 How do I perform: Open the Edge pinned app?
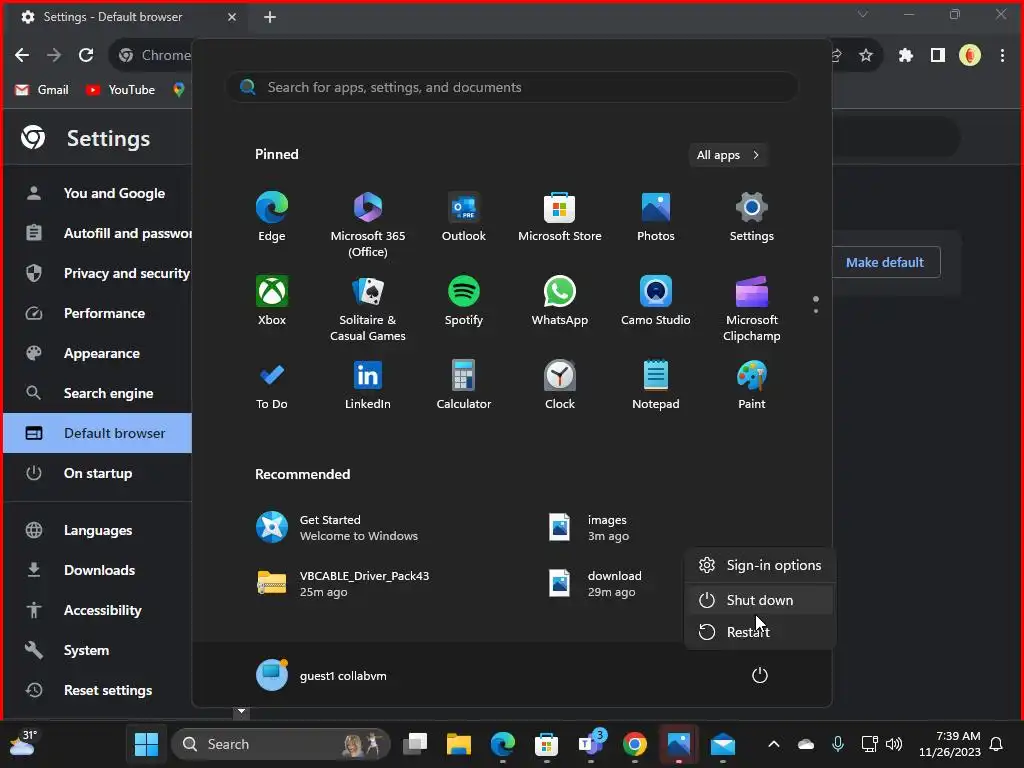tap(272, 217)
